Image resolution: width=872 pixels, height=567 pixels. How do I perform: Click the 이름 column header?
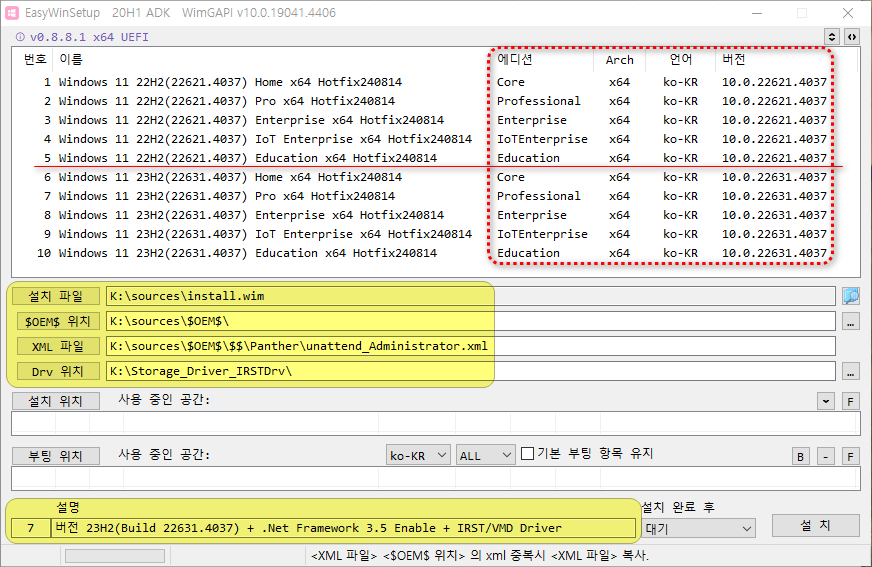pyautogui.click(x=270, y=59)
